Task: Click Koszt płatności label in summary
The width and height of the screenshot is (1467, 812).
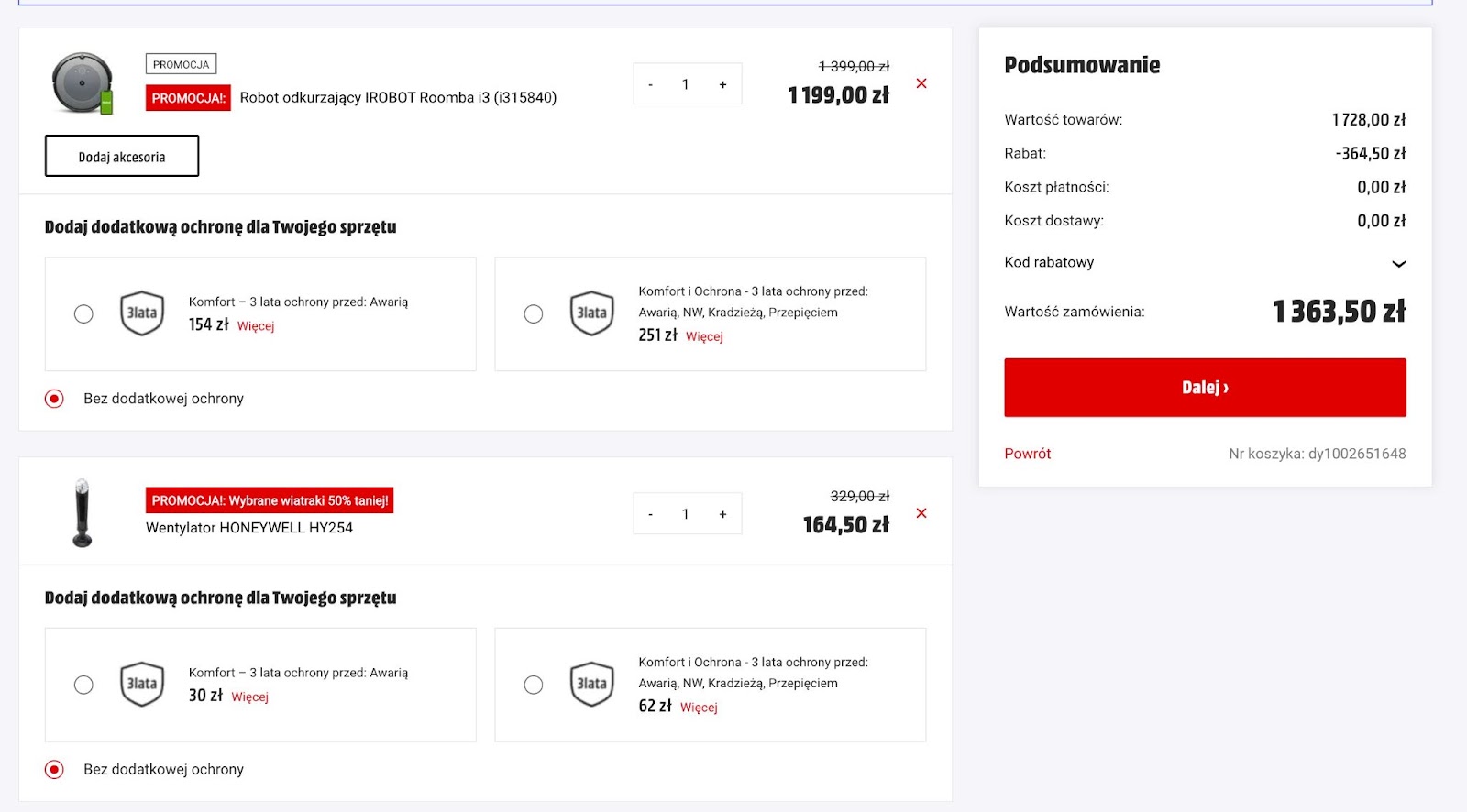Action: [x=1056, y=187]
